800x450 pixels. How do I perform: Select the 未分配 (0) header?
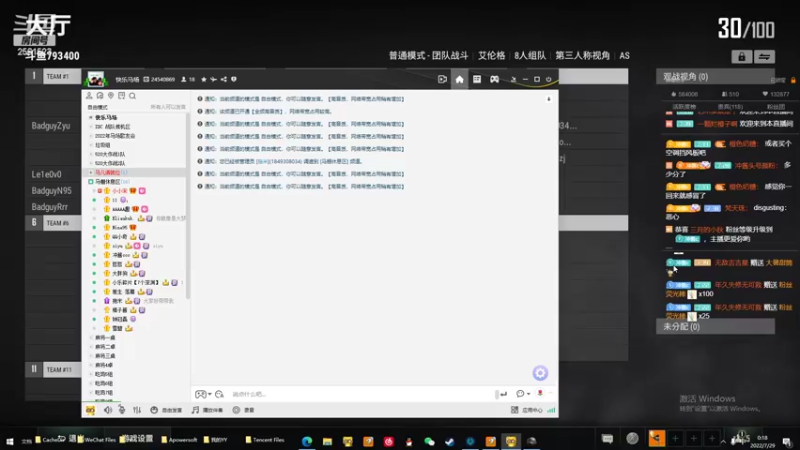pyautogui.click(x=715, y=327)
